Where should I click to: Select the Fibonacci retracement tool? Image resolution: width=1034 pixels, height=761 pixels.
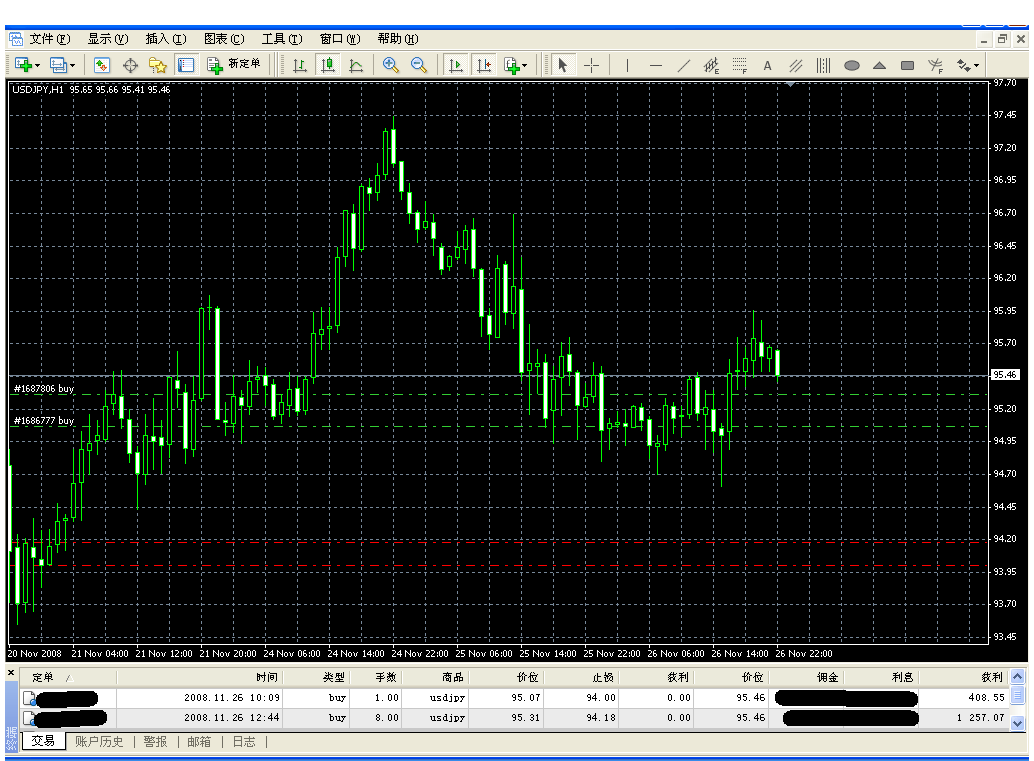740,65
